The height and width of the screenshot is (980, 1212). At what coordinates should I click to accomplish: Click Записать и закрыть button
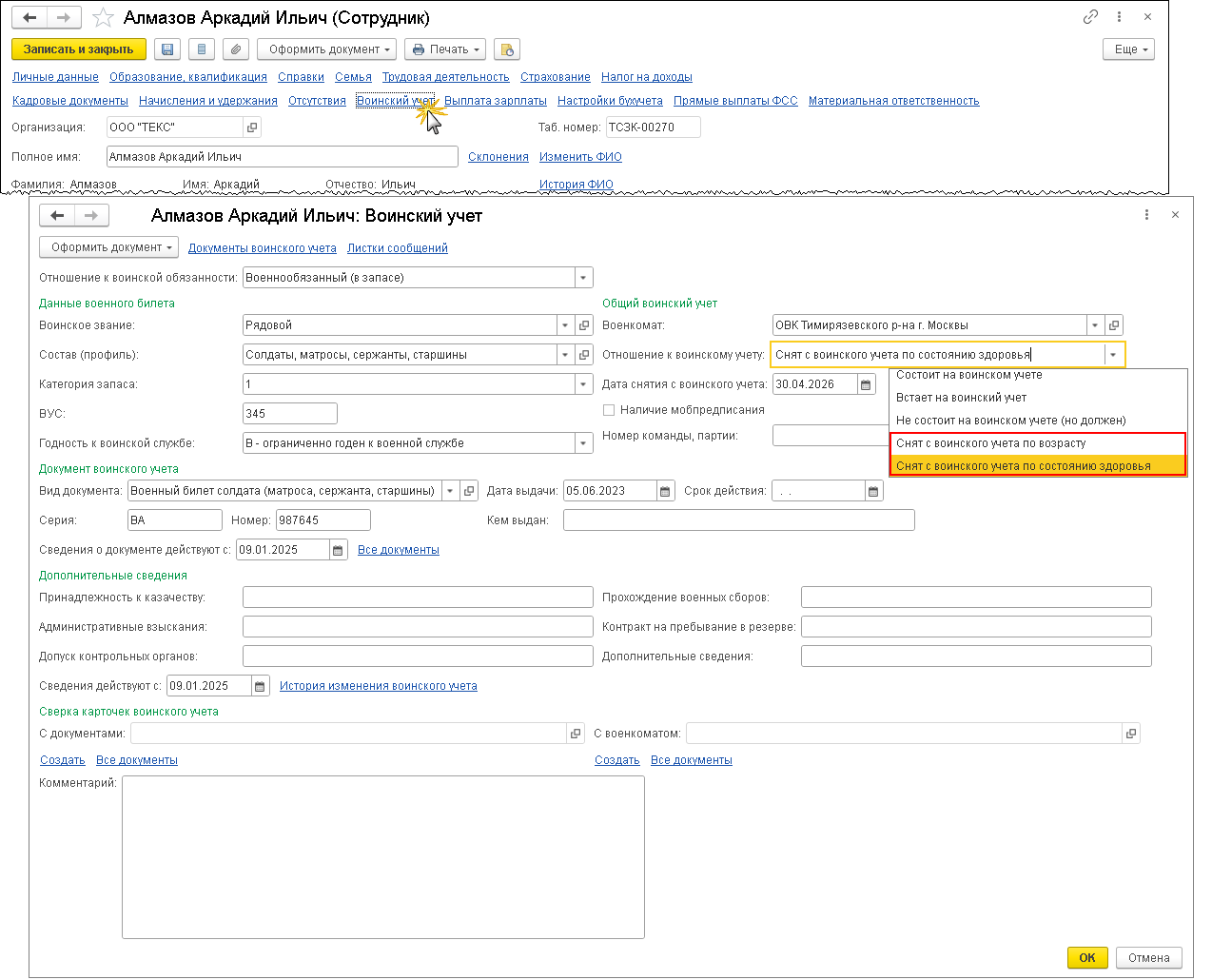click(79, 49)
